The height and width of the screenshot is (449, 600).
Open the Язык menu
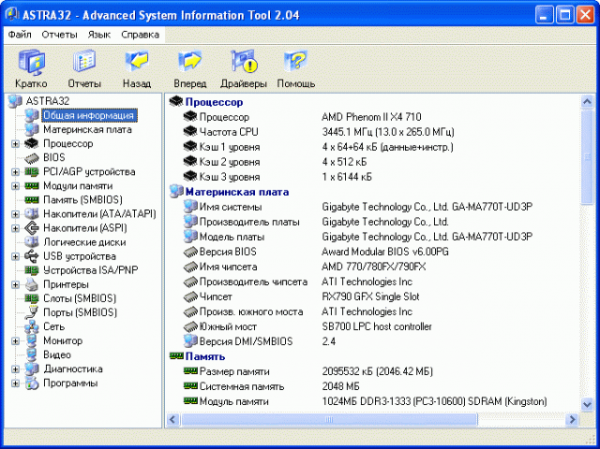[x=99, y=35]
